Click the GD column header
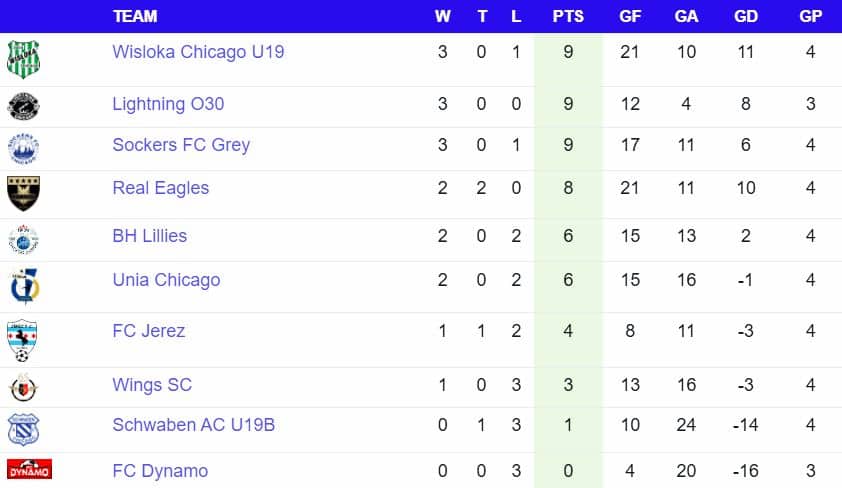Screen dimensions: 842x488 pyautogui.click(x=745, y=16)
